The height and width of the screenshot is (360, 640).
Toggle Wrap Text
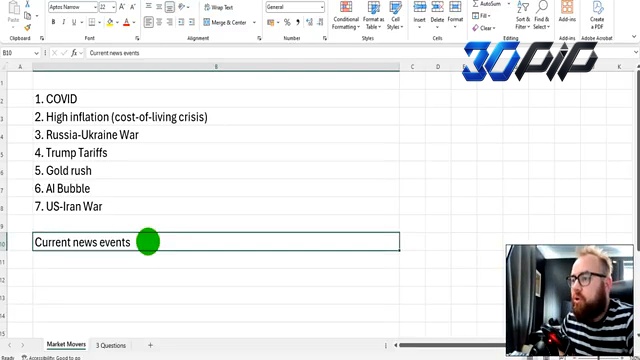(218, 7)
